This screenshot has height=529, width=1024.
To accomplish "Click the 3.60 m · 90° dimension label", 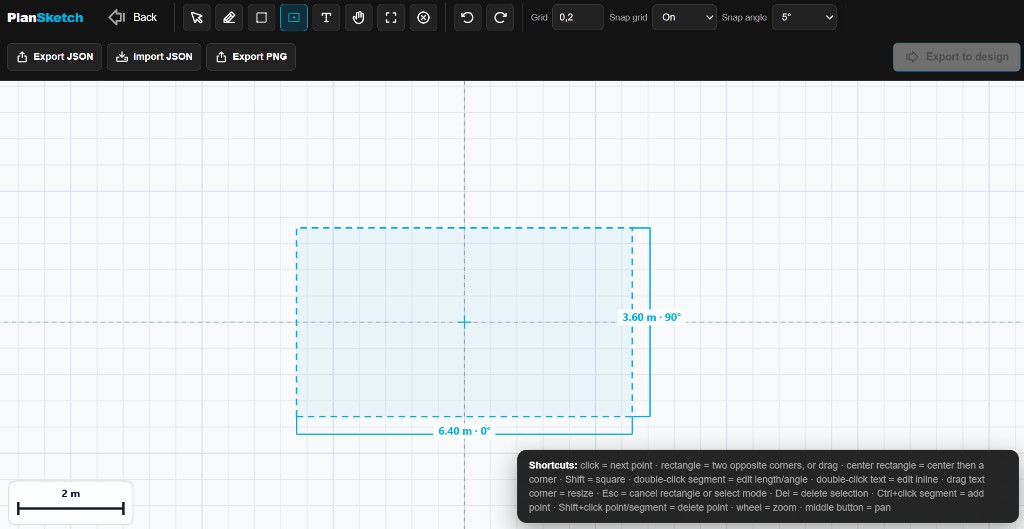I will [x=651, y=317].
